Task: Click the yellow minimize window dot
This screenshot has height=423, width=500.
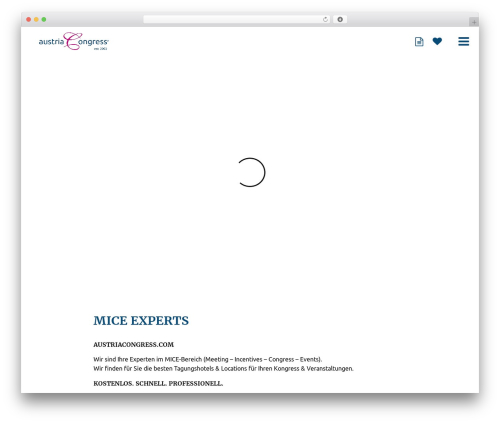Action: pos(36,20)
